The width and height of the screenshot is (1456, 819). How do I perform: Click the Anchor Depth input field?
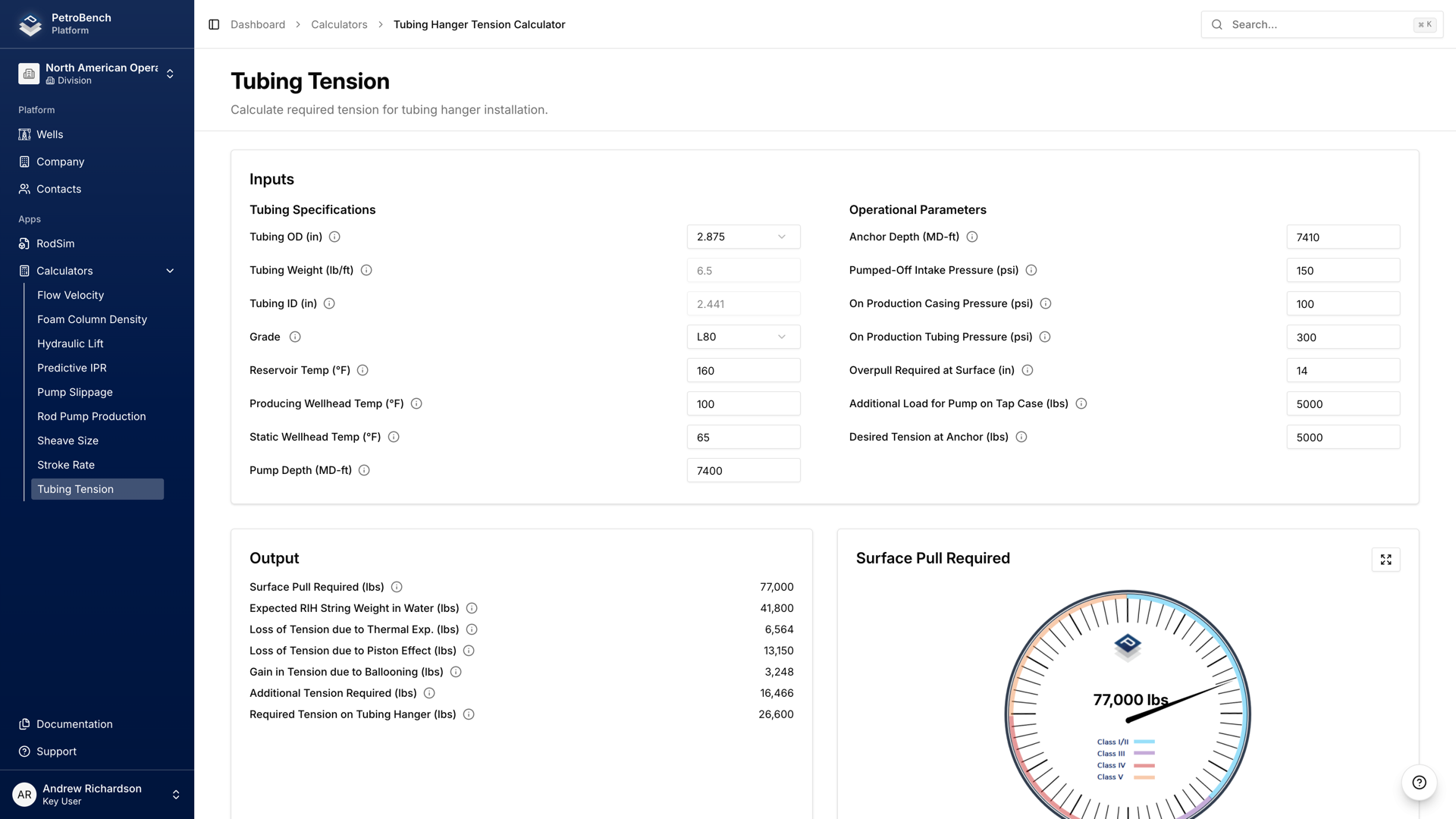(x=1343, y=237)
